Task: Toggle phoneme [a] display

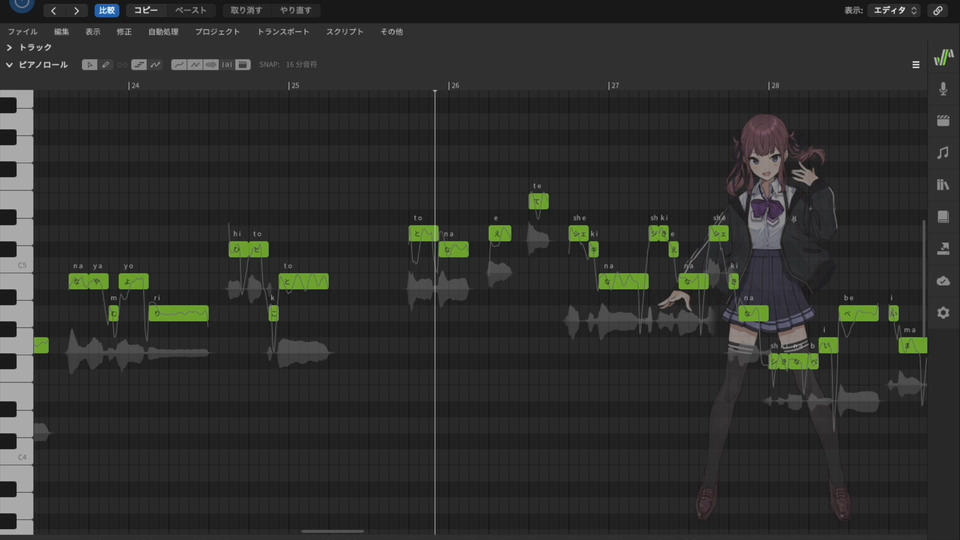Action: [x=227, y=64]
